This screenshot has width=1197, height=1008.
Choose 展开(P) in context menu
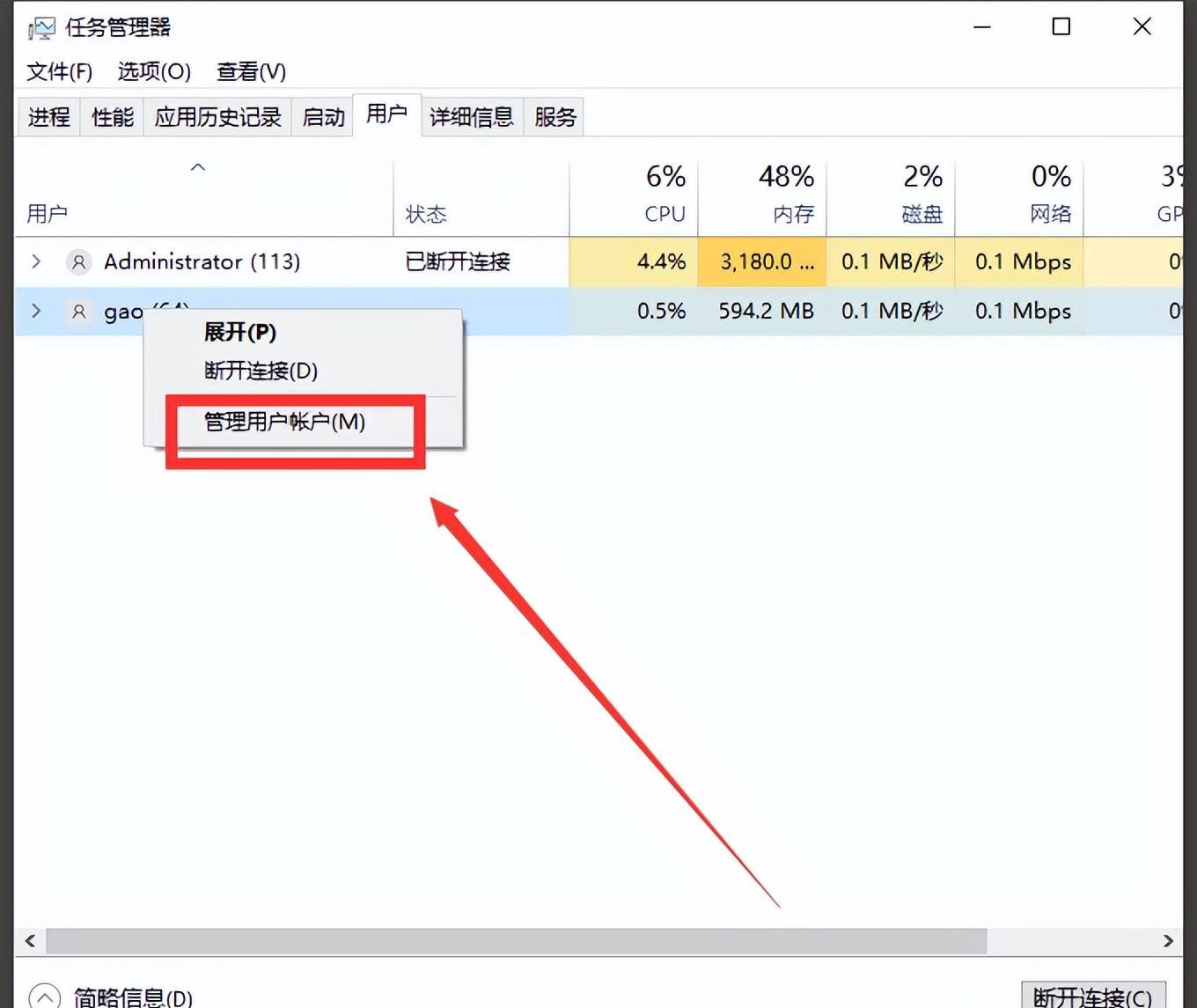tap(303, 332)
